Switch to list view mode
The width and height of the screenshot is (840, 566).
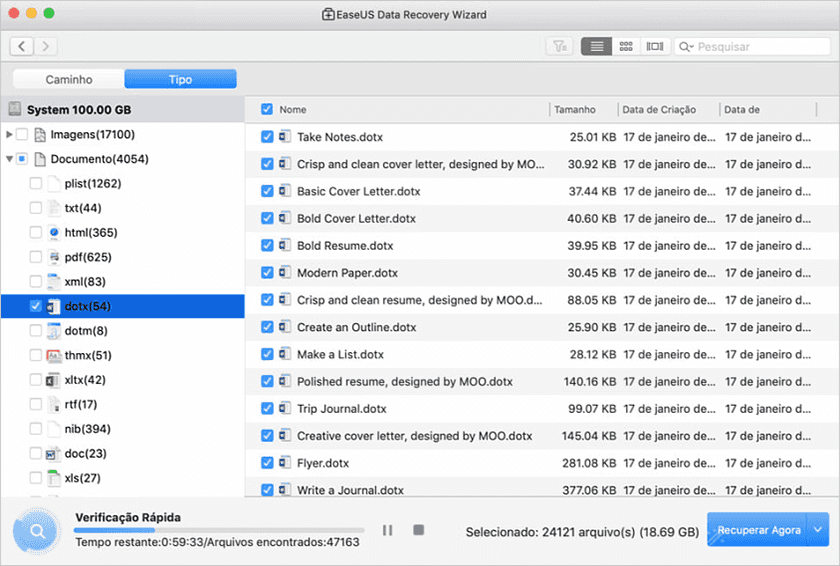pos(596,47)
